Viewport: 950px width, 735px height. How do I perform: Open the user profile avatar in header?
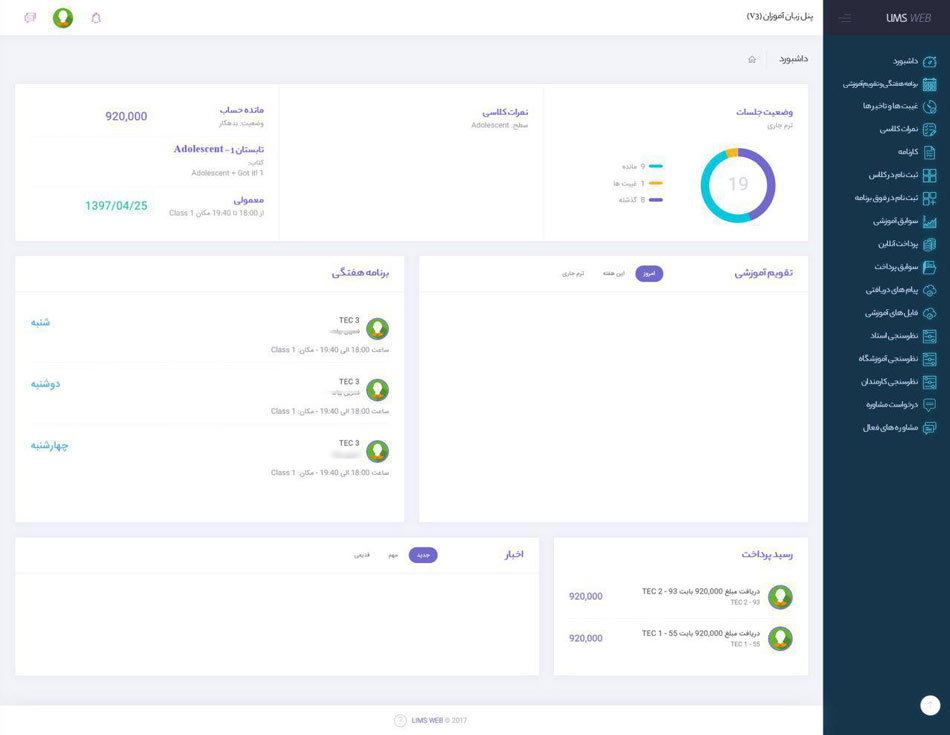(x=63, y=18)
